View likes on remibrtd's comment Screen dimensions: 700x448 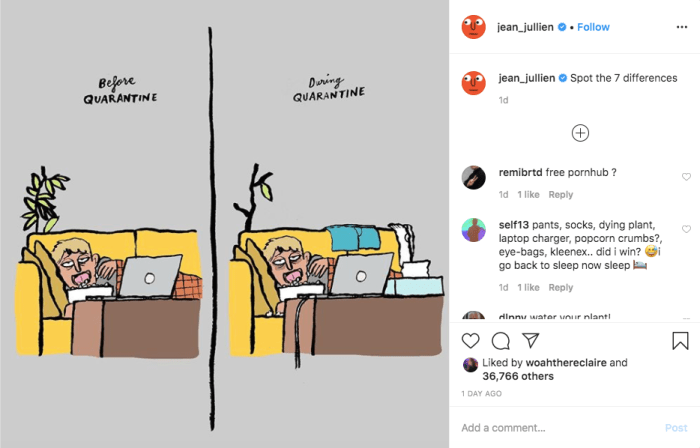(x=528, y=195)
